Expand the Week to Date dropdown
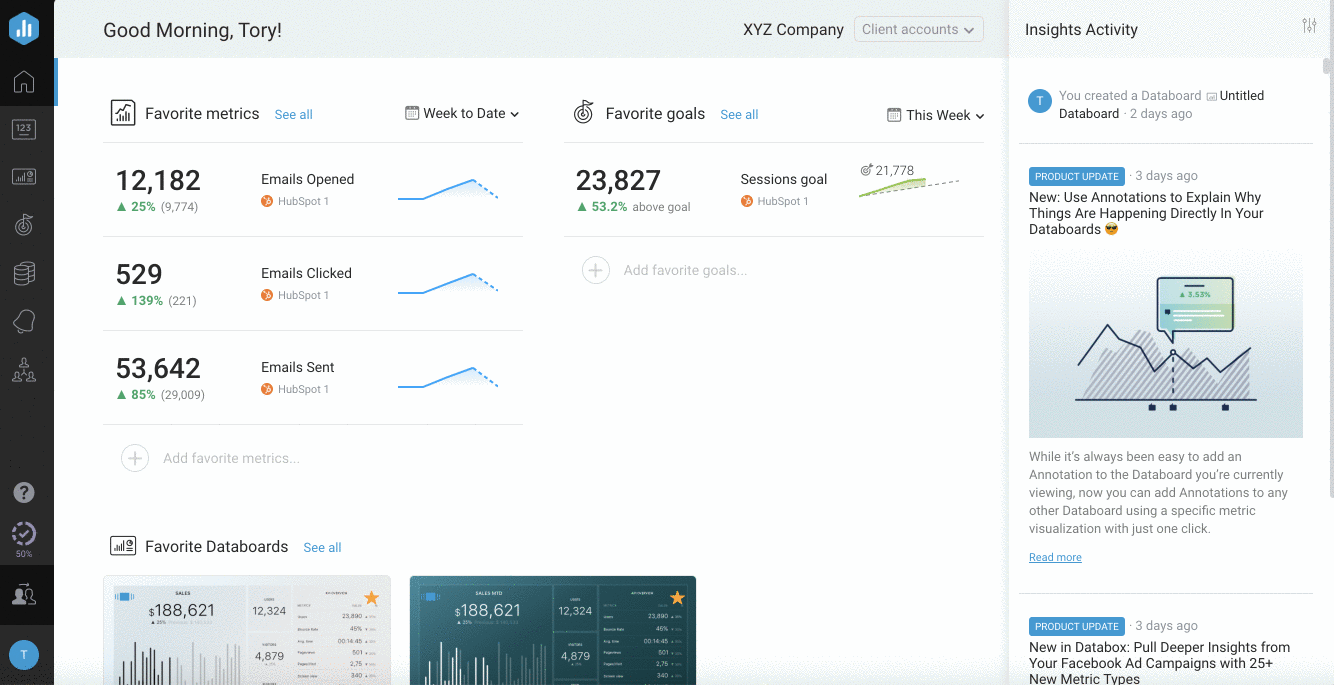The width and height of the screenshot is (1334, 685). coord(462,114)
